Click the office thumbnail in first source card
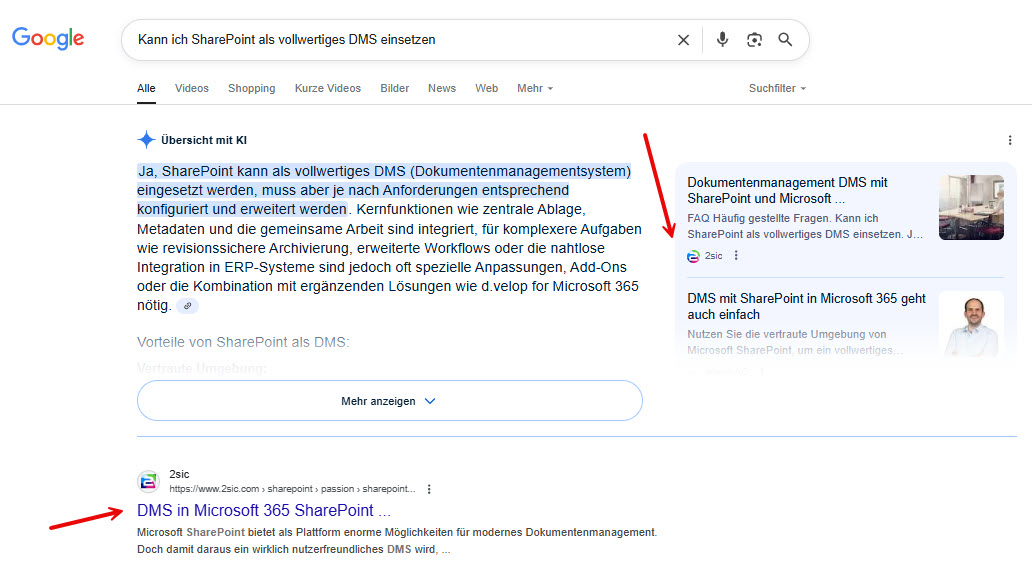Viewport: 1032px width, 567px height. [970, 207]
